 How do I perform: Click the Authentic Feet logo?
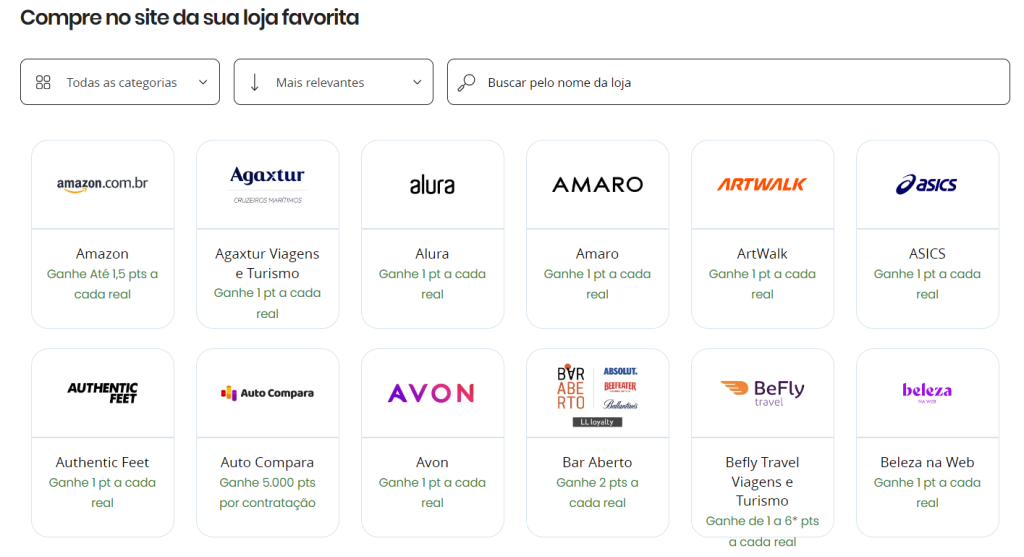(x=102, y=393)
